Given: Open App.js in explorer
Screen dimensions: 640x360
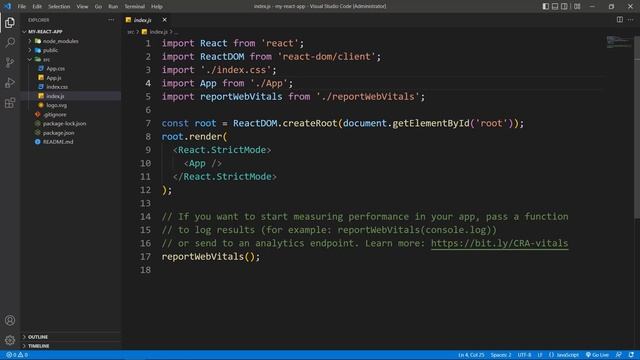Looking at the screenshot, I should pos(53,78).
